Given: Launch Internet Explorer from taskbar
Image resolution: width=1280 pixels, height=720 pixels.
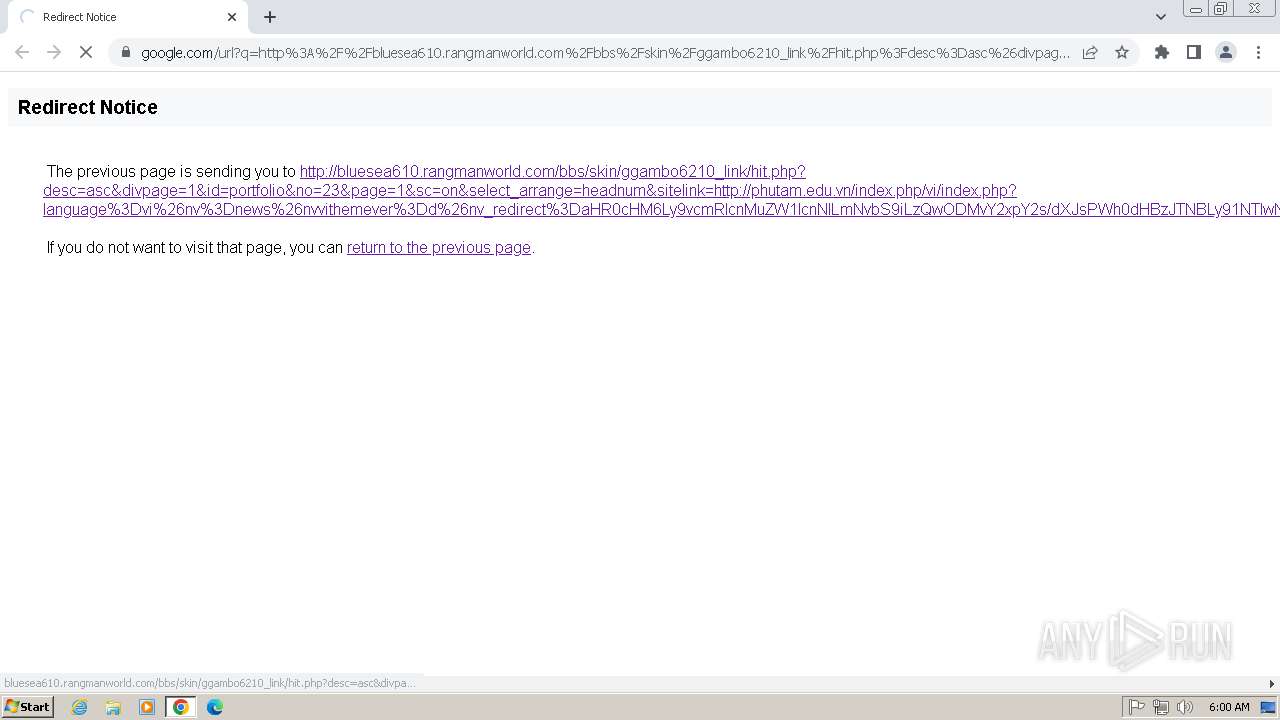Looking at the screenshot, I should (79, 707).
